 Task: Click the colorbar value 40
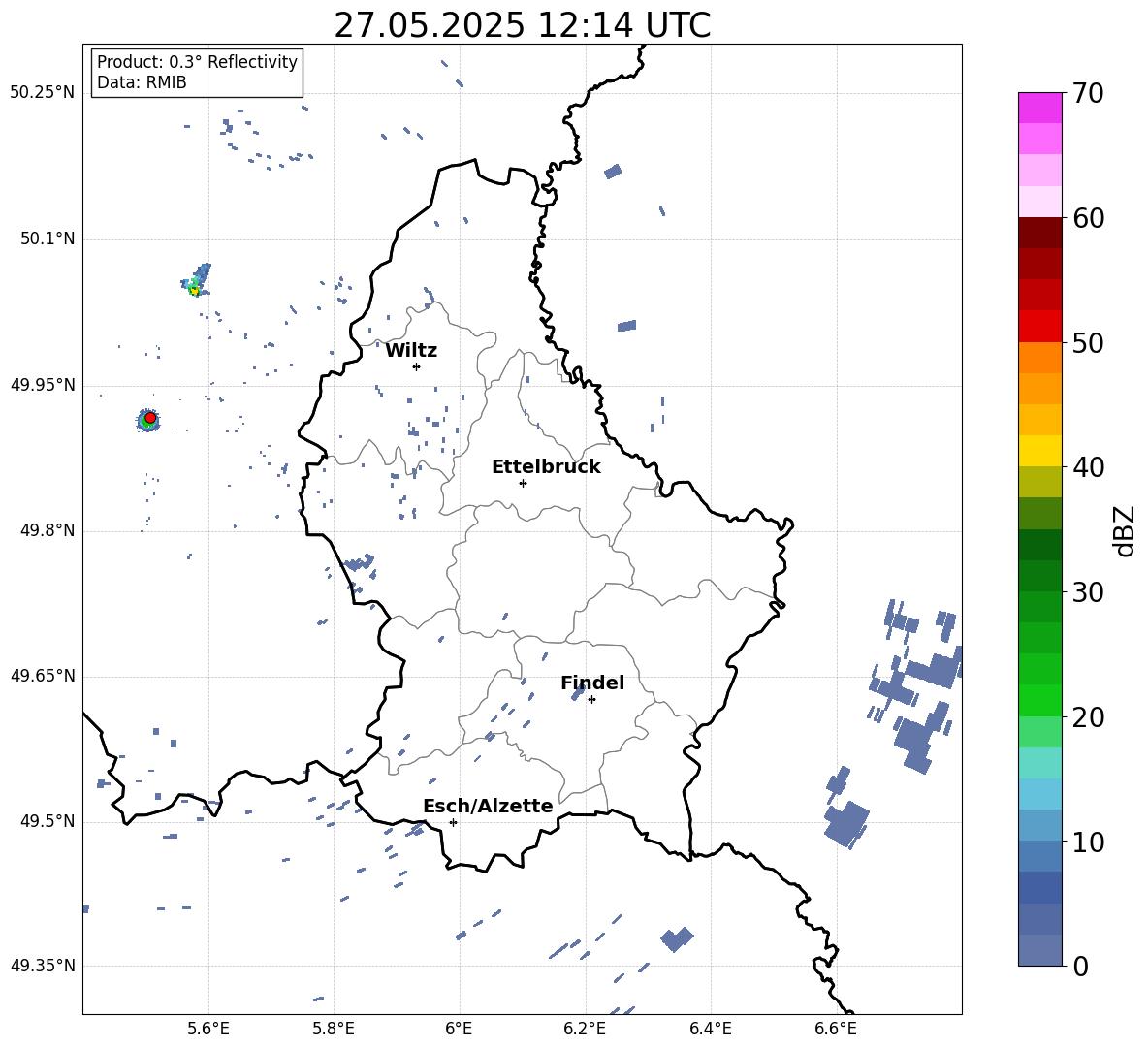point(1089,467)
